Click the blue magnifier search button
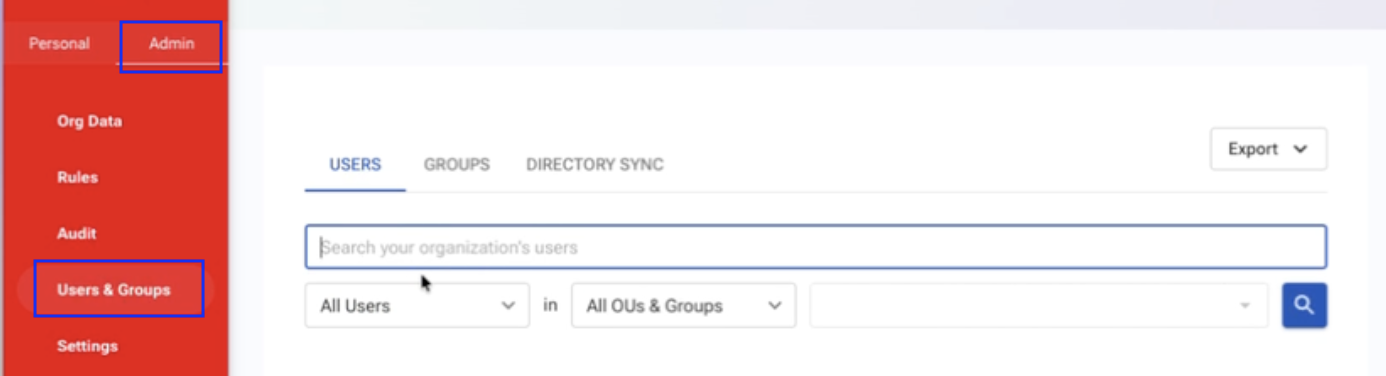1386x376 pixels. tap(1304, 306)
